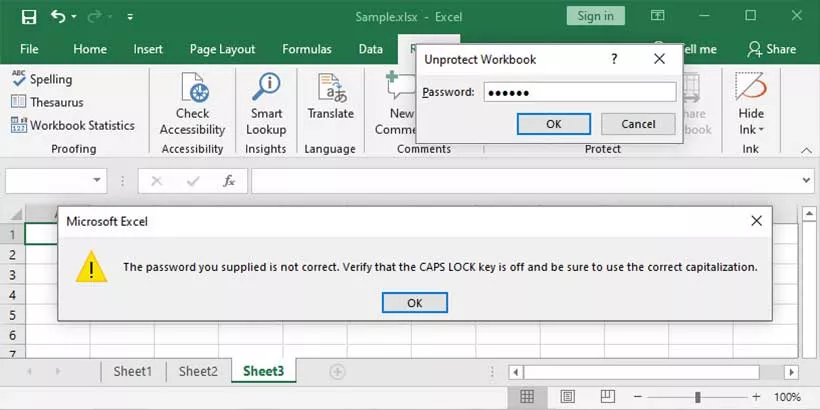Switch to Sheet1 tab

(x=133, y=371)
